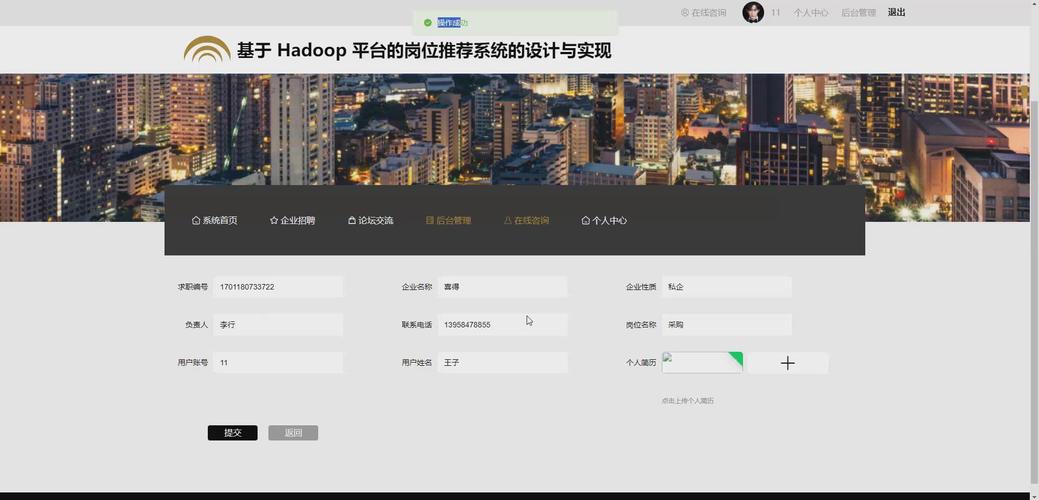This screenshot has width=1039, height=500.
Task: Click the golden arch site logo
Action: coord(207,50)
